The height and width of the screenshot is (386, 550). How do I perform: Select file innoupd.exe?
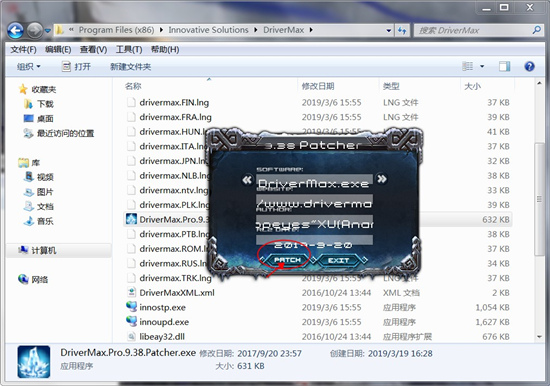[164, 322]
